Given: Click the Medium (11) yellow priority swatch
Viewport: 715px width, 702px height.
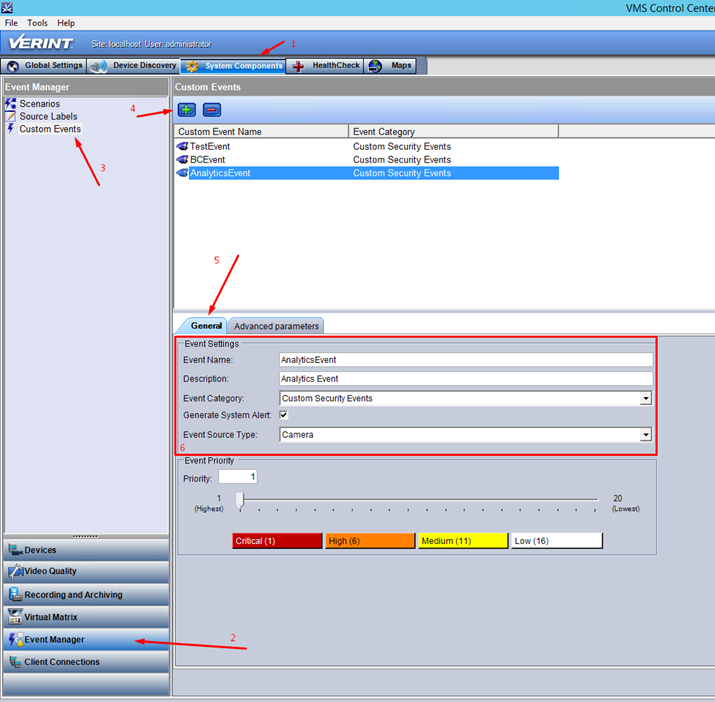Looking at the screenshot, I should click(463, 541).
